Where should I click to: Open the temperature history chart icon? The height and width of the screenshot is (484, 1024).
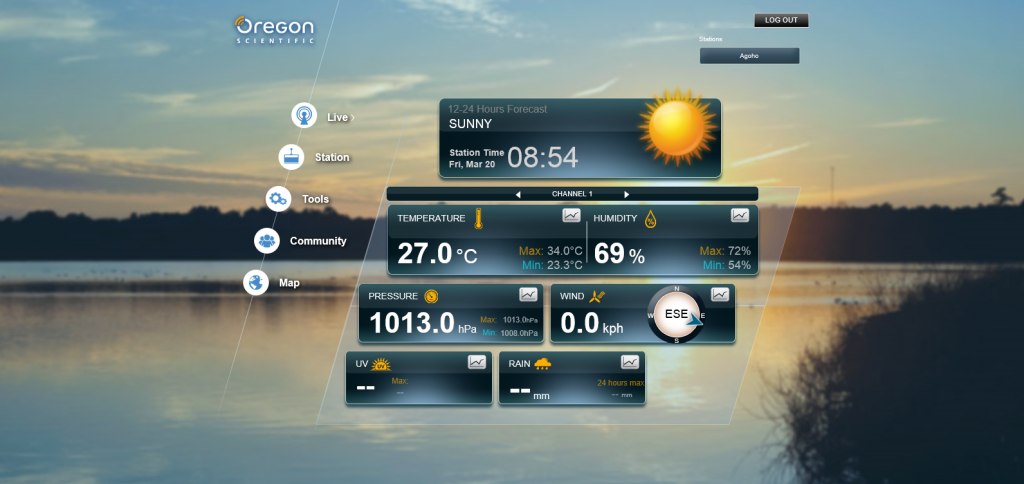click(x=571, y=215)
